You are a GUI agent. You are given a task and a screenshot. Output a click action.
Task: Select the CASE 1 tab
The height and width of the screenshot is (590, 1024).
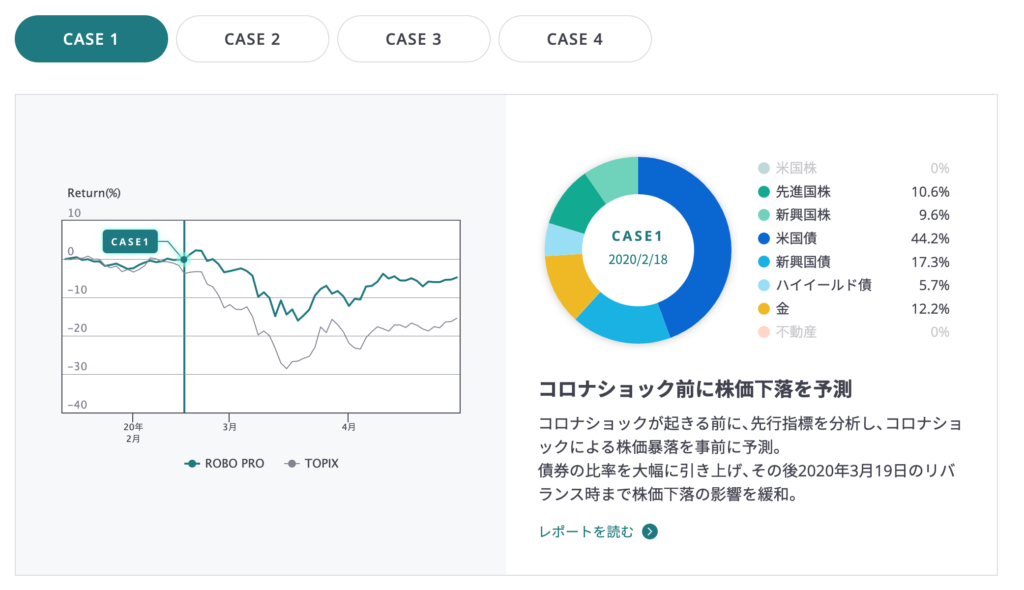(91, 39)
